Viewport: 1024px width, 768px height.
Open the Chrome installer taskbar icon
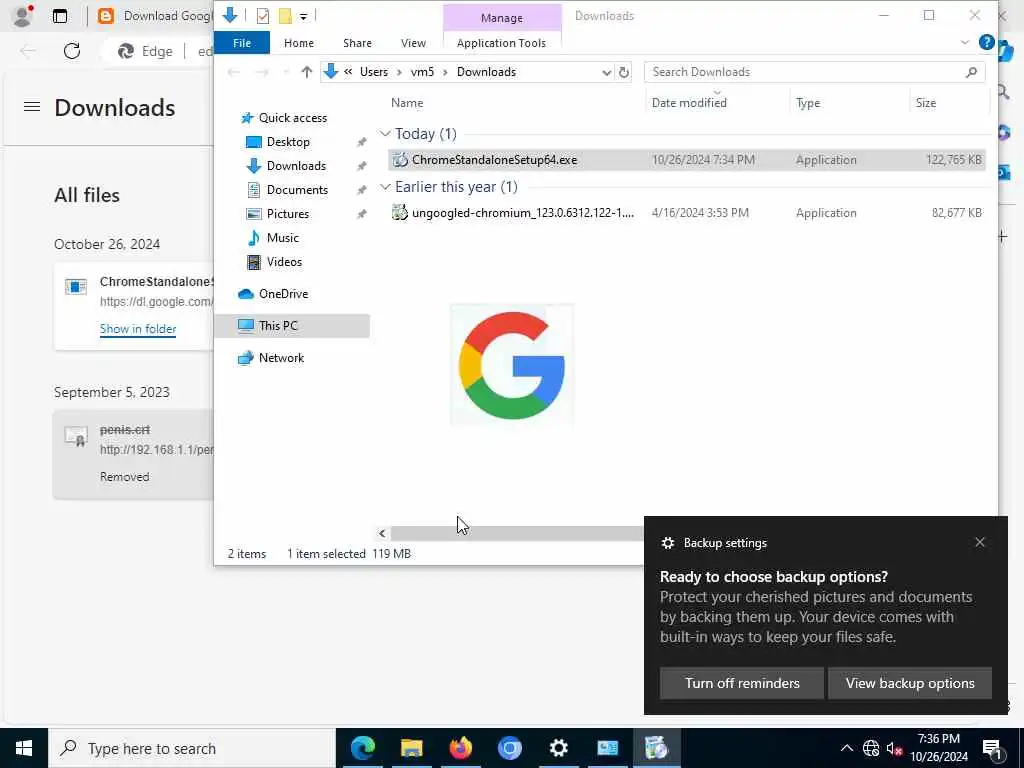click(656, 748)
